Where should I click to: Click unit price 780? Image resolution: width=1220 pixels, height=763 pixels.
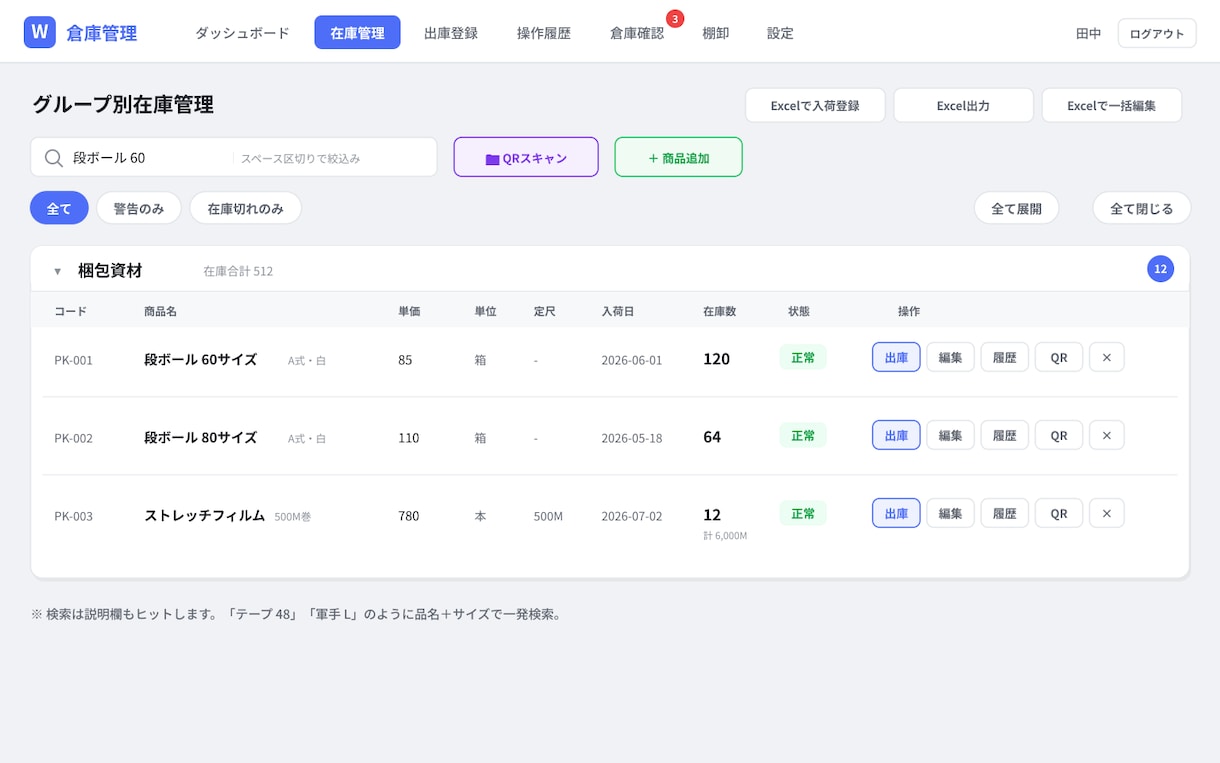pyautogui.click(x=408, y=516)
